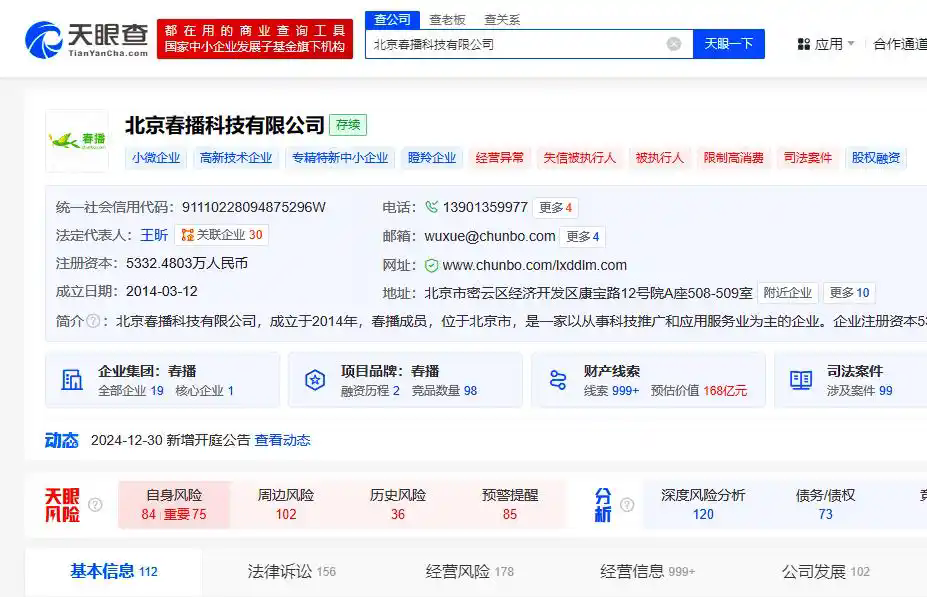Click 预估价值 168亿元 link

699,391
